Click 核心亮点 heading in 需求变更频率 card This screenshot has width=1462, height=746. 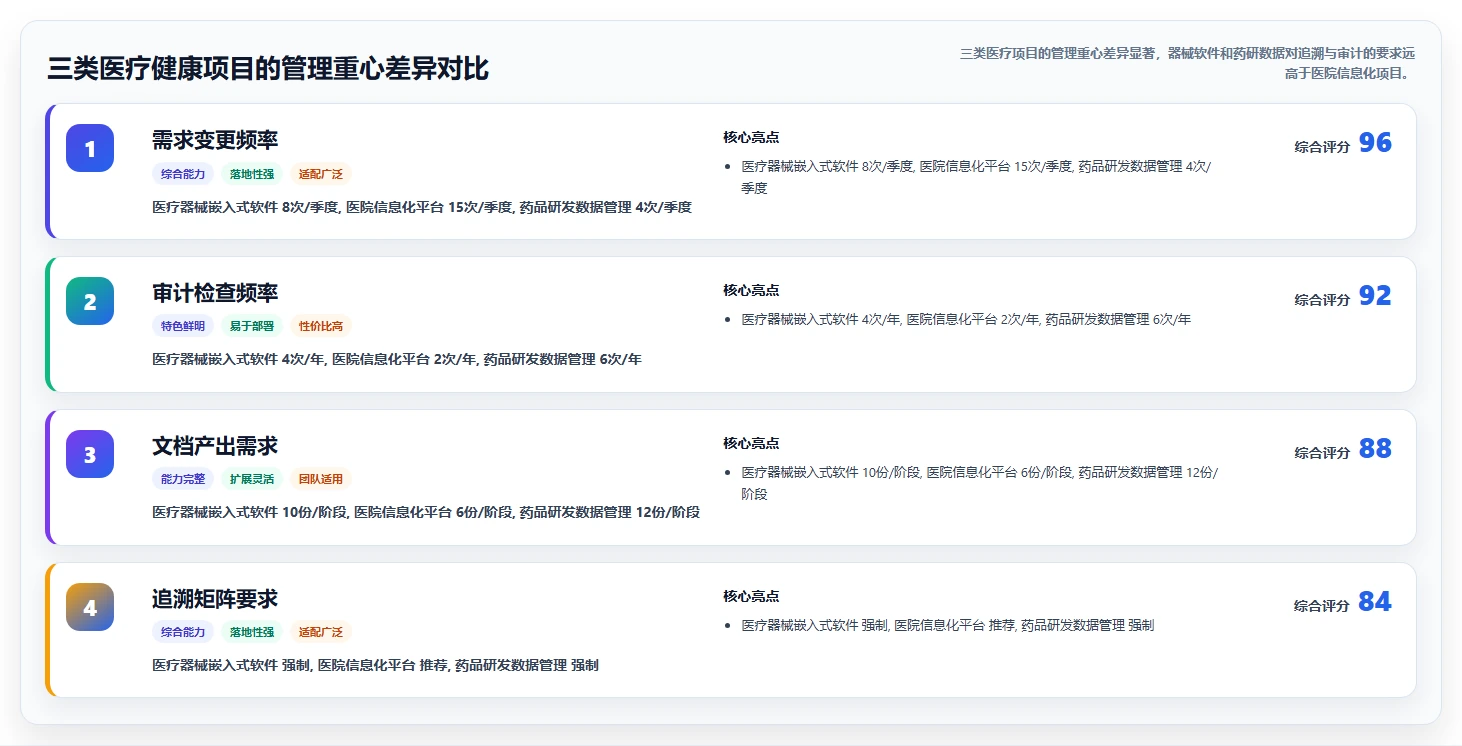pyautogui.click(x=751, y=137)
